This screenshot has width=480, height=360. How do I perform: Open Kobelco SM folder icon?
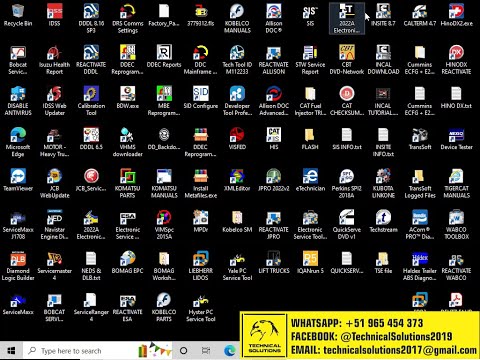coord(237,222)
